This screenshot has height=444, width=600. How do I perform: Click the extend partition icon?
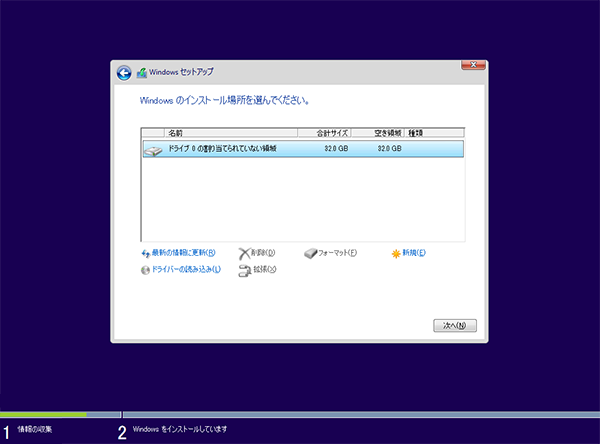(x=244, y=271)
